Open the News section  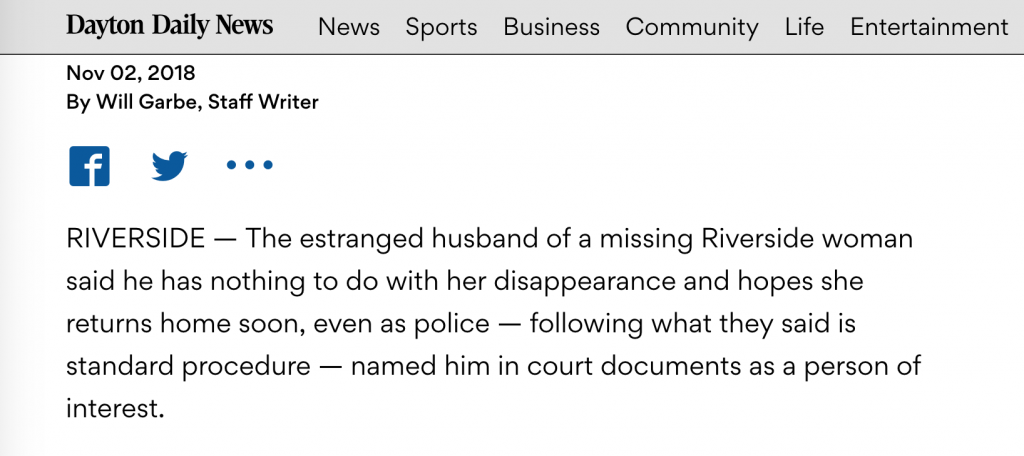pos(349,27)
